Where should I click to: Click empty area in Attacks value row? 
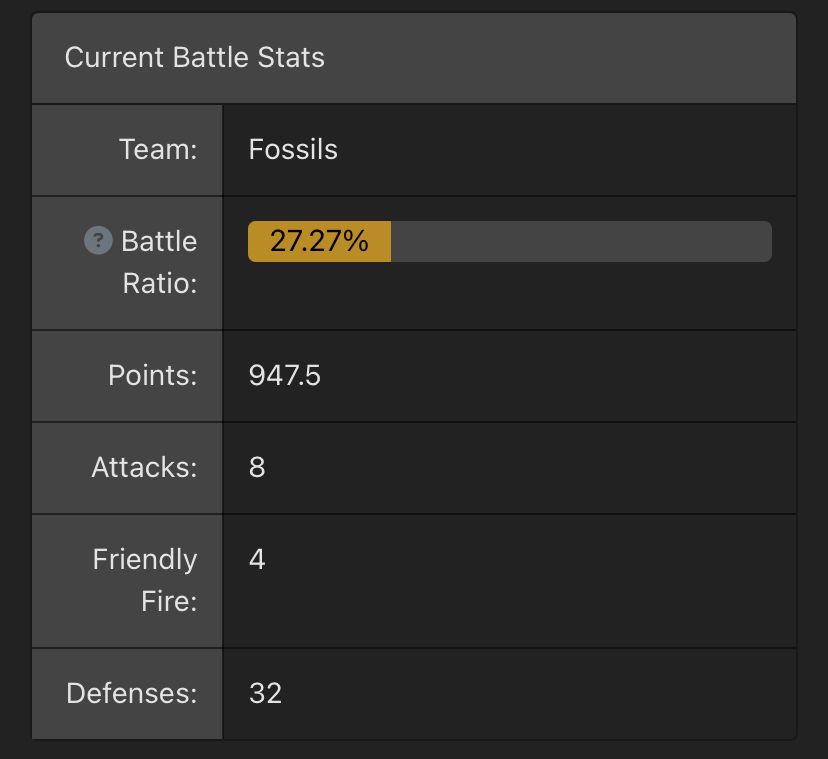528,467
